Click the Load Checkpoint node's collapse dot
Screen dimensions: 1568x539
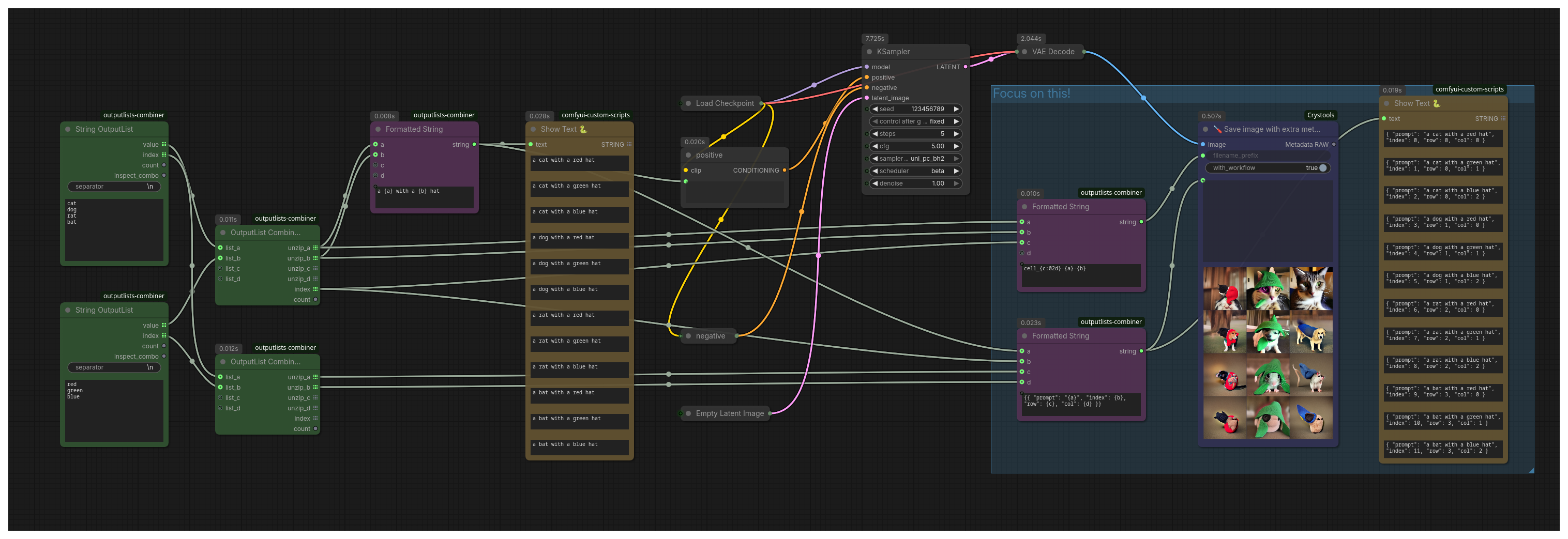tap(688, 103)
